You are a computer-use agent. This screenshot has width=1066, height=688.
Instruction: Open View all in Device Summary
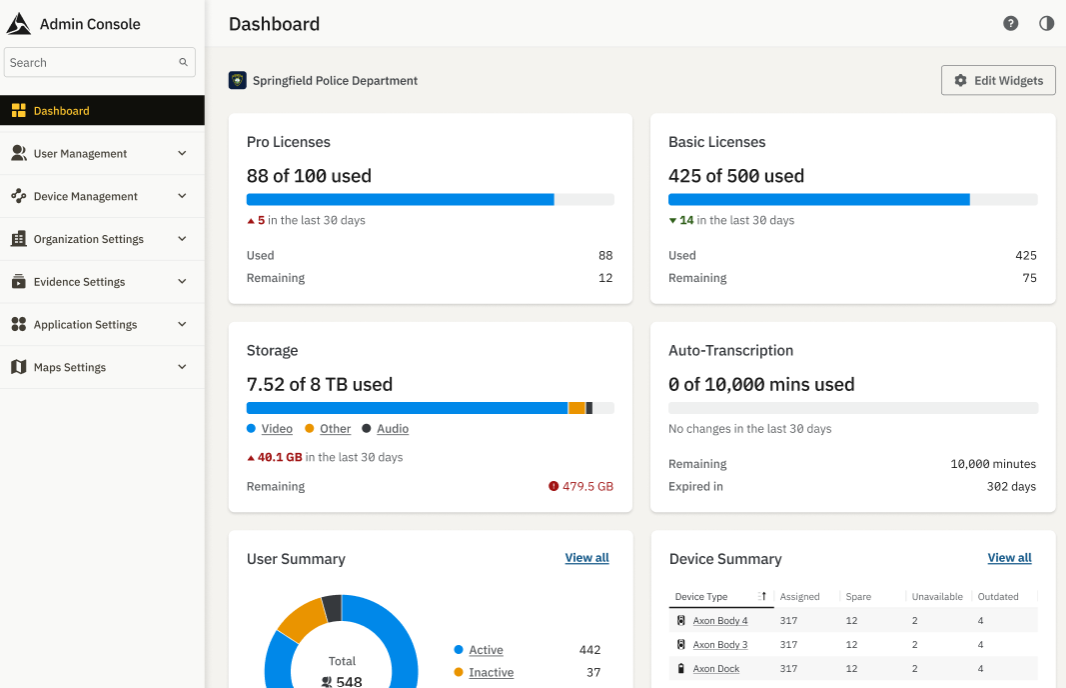click(1009, 558)
